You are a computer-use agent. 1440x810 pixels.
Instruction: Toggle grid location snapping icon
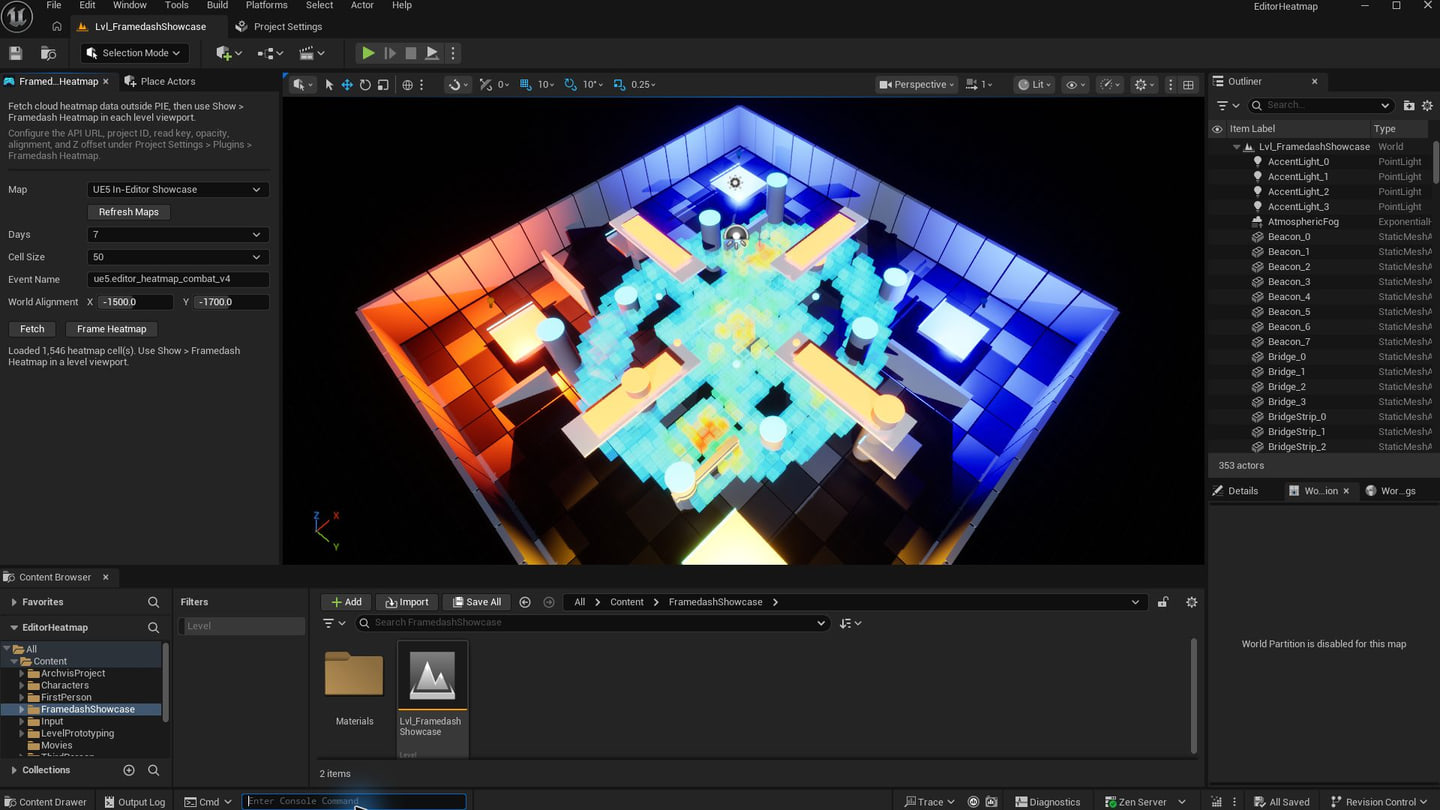[x=526, y=85]
